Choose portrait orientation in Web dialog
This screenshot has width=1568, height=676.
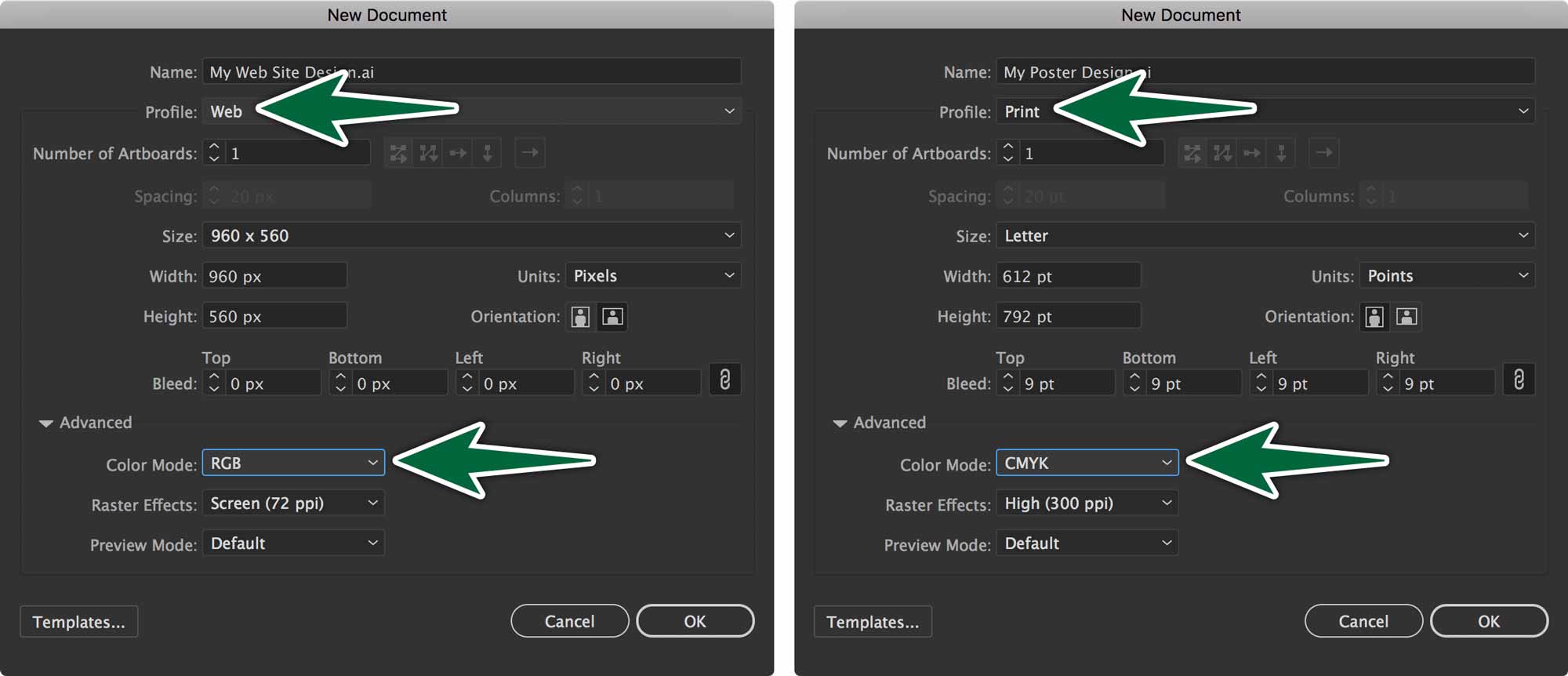[x=581, y=317]
